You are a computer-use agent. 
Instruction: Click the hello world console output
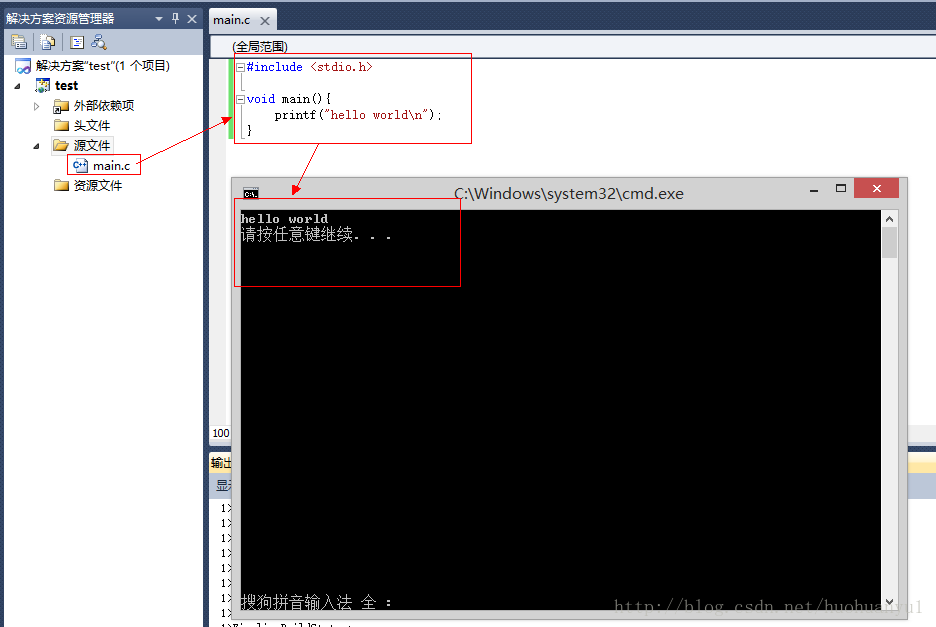pos(284,219)
